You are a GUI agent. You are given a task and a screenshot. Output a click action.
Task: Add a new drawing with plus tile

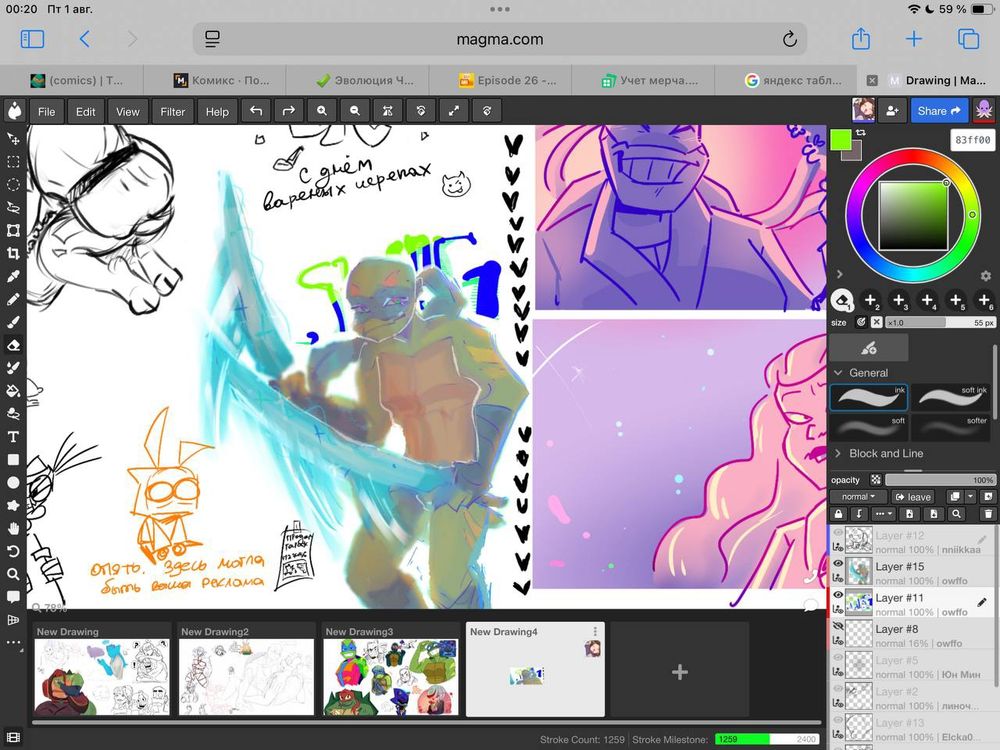(x=680, y=672)
